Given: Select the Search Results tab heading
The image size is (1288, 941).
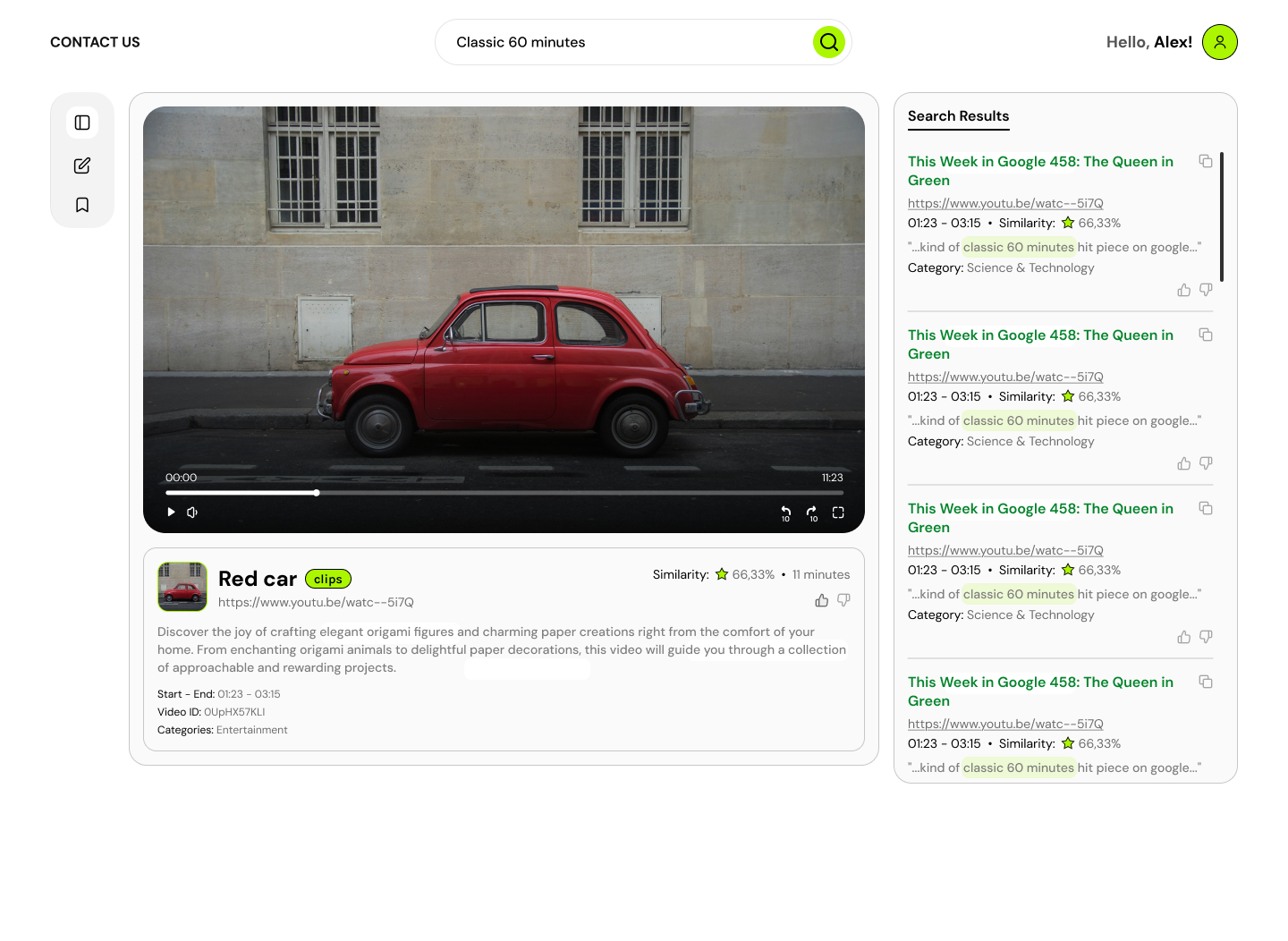Looking at the screenshot, I should point(958,116).
